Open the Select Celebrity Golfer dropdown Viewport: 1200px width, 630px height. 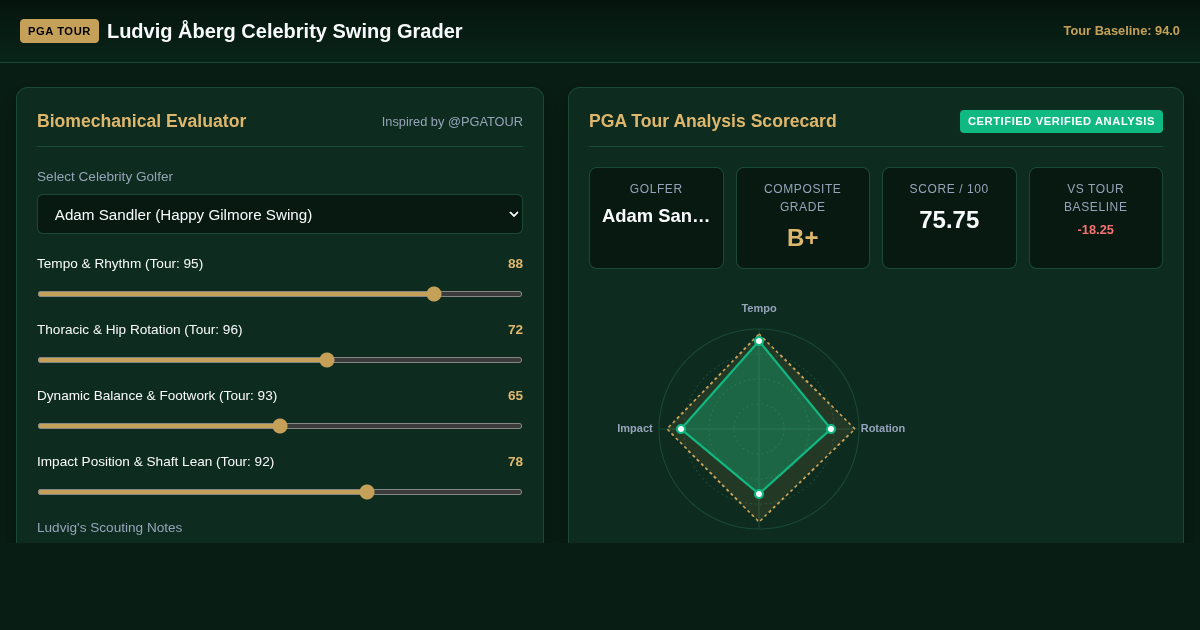(280, 214)
